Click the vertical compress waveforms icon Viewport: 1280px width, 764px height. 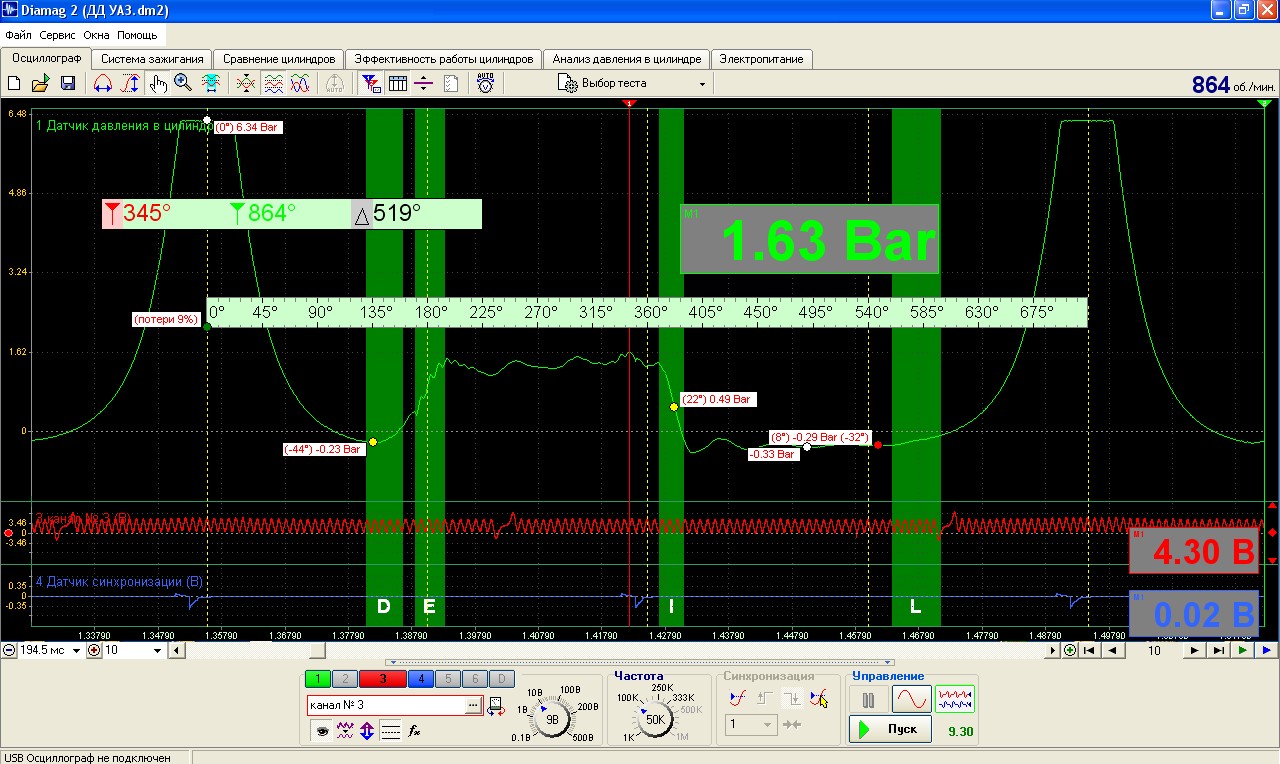click(246, 84)
